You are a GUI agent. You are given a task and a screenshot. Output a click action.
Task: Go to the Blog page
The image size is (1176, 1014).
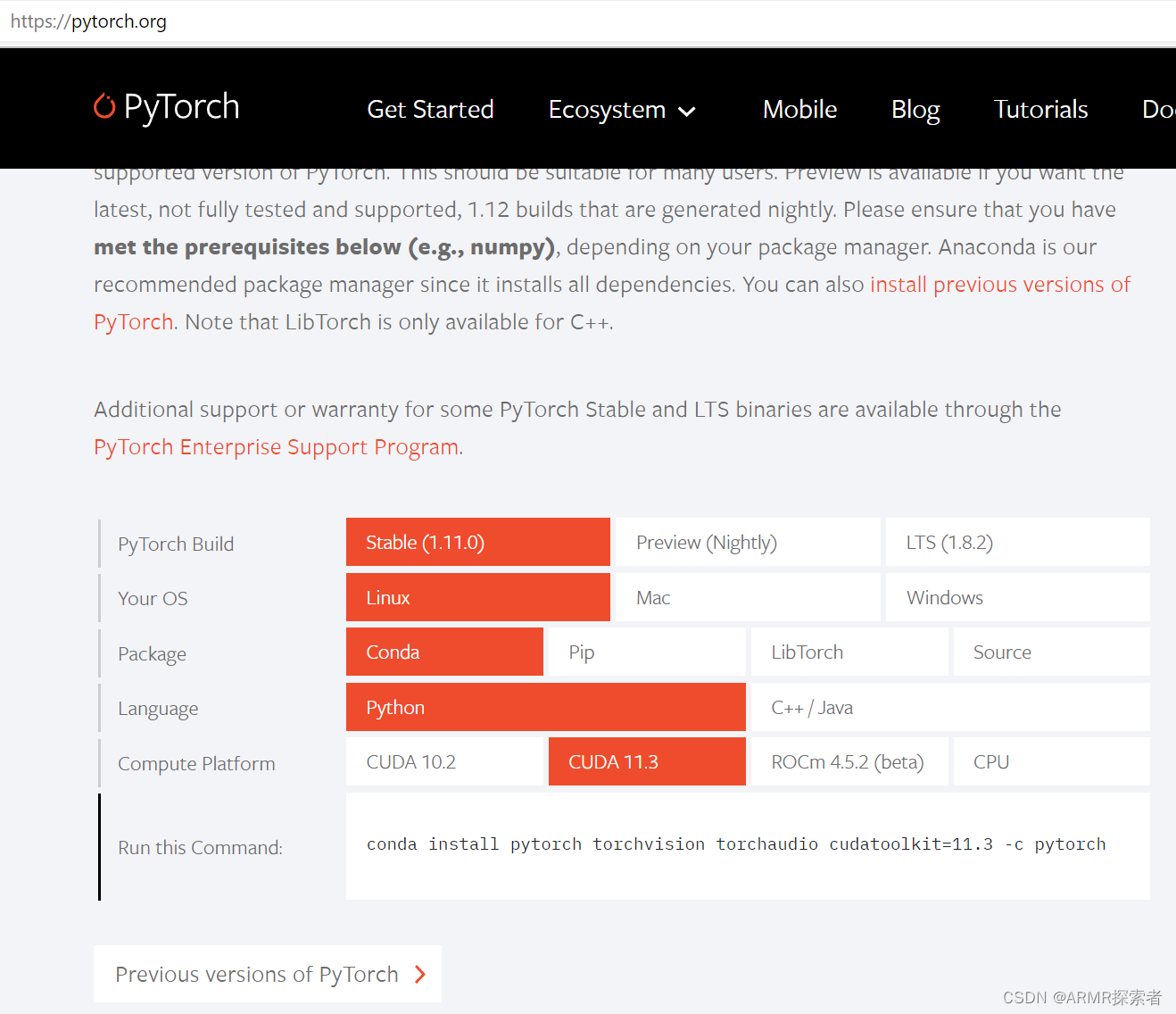915,110
